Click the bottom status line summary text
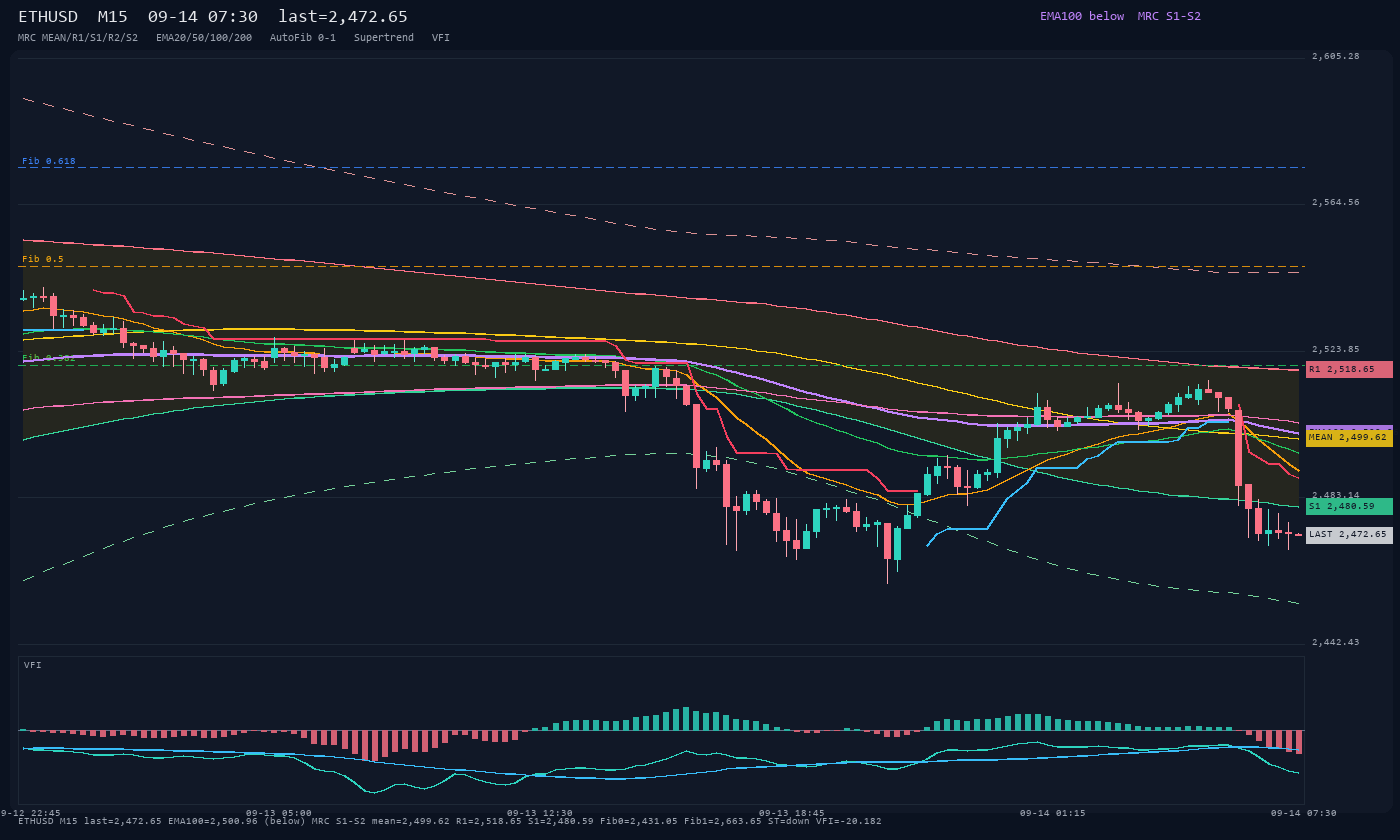 coord(450,822)
